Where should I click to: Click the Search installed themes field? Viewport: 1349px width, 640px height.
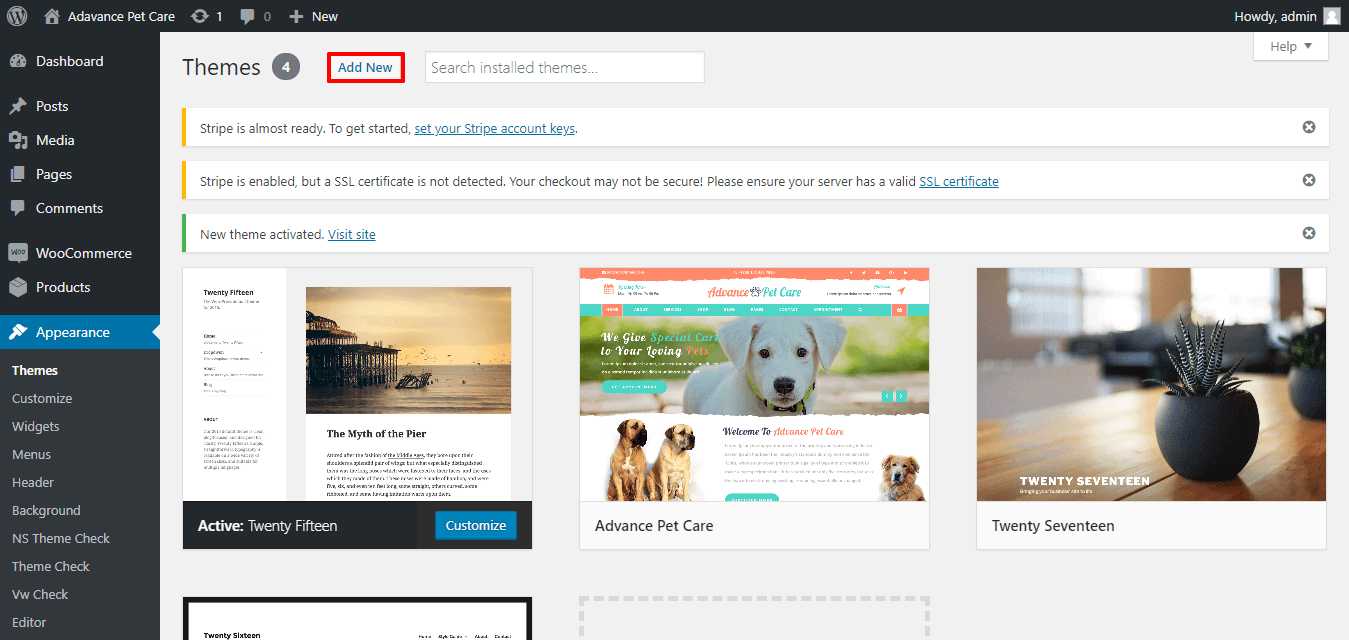click(564, 67)
